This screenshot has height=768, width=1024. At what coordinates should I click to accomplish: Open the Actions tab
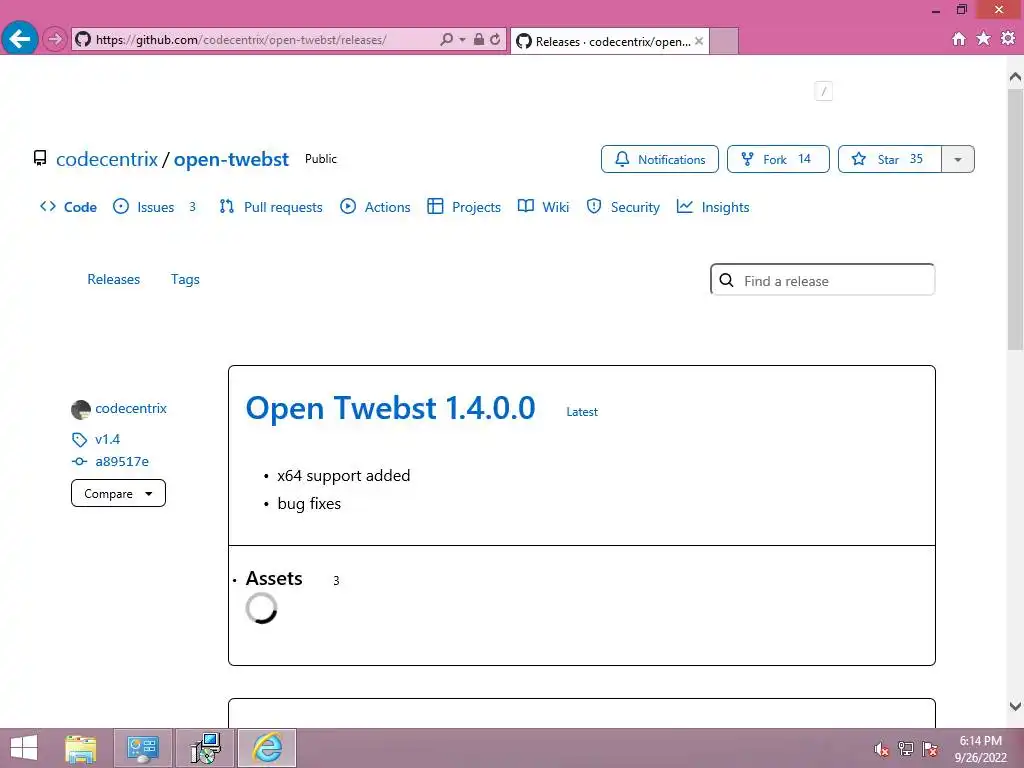point(376,207)
